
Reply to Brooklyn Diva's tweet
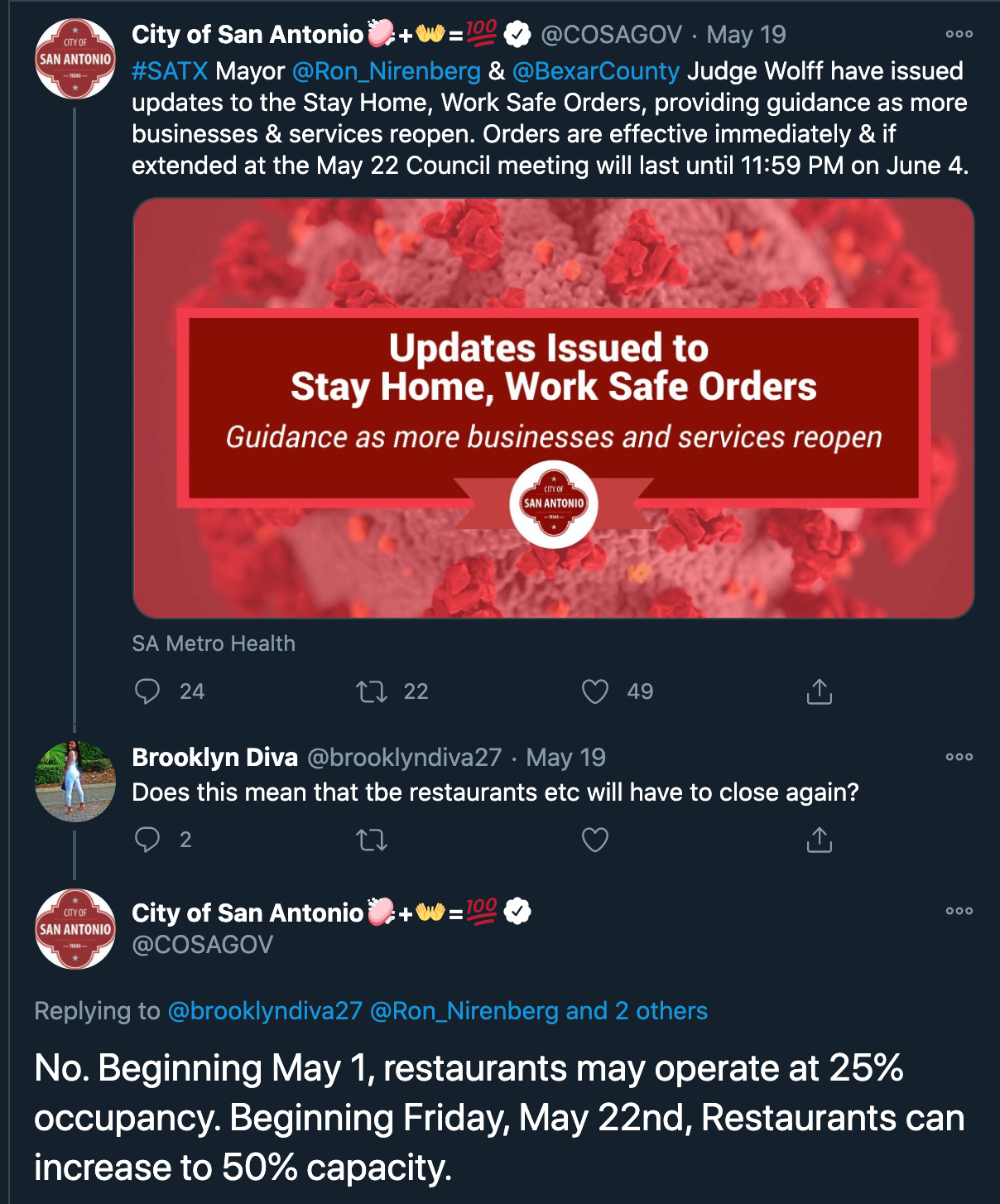[148, 840]
